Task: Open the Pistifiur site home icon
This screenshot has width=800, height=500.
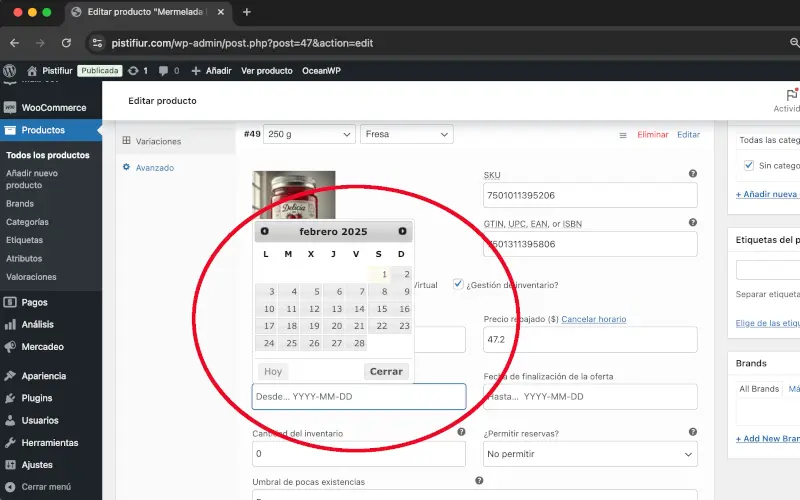Action: click(32, 70)
